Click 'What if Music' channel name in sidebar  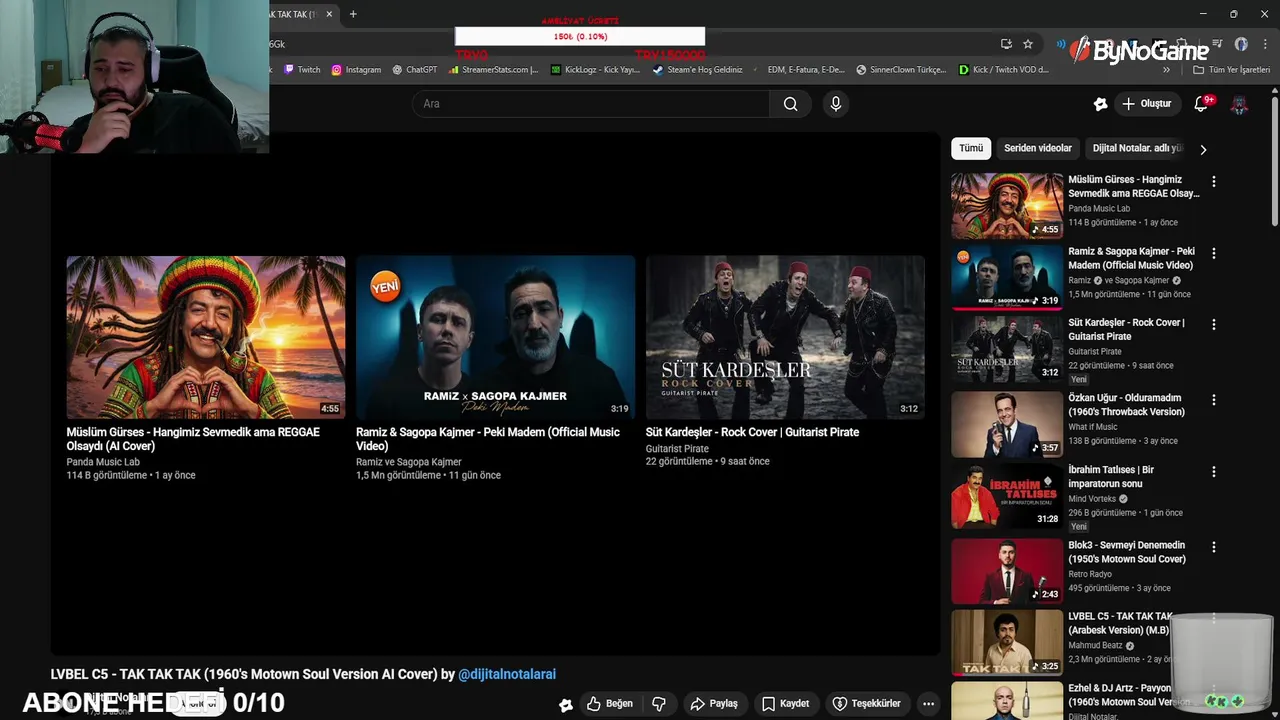pyautogui.click(x=1093, y=427)
